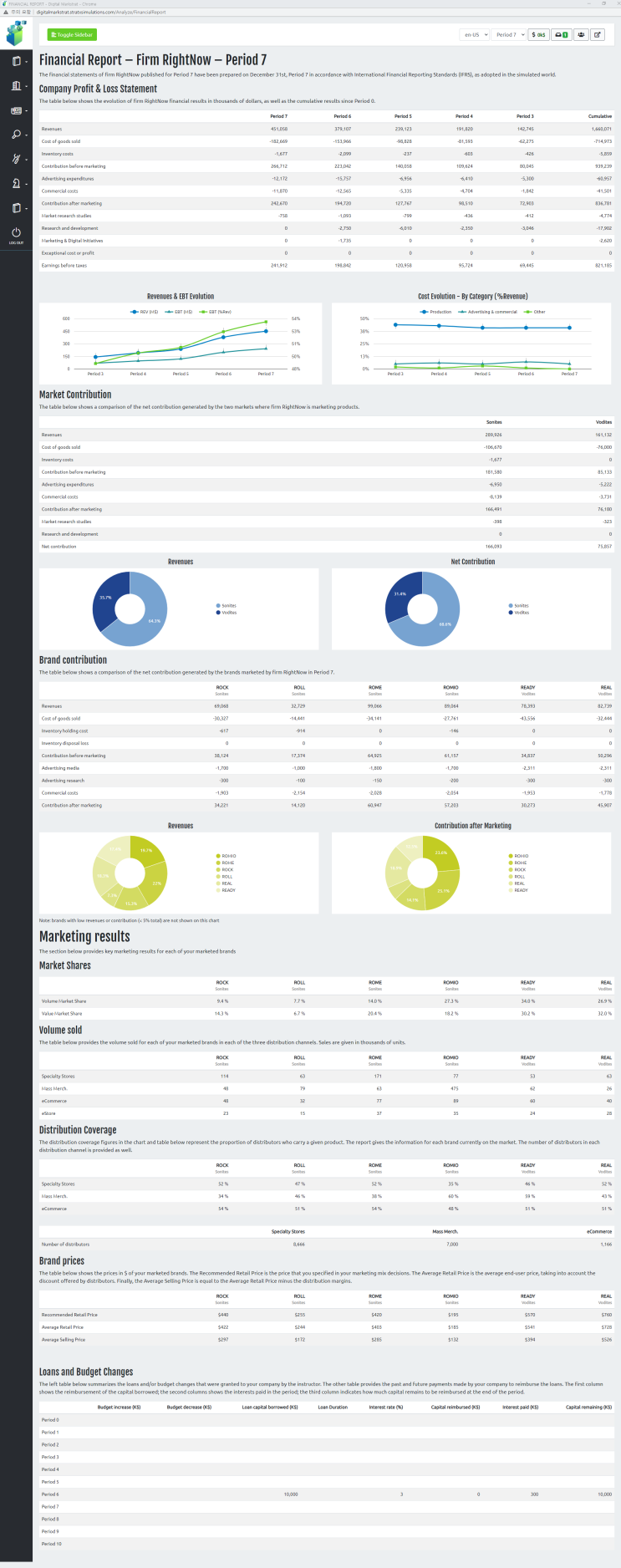Click the $ 0K$ budget button
The image size is (621, 1568).
pos(539,35)
